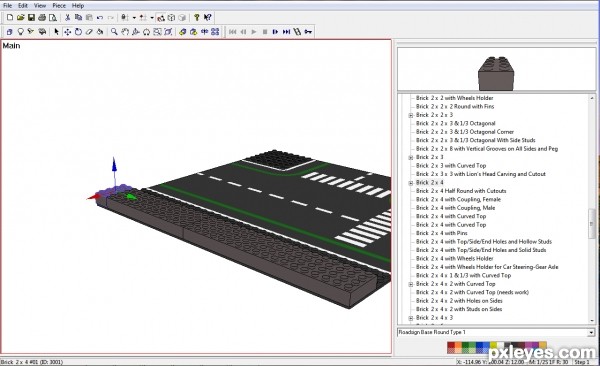Click the Stop animation button
The image size is (600, 366).
(x=265, y=32)
